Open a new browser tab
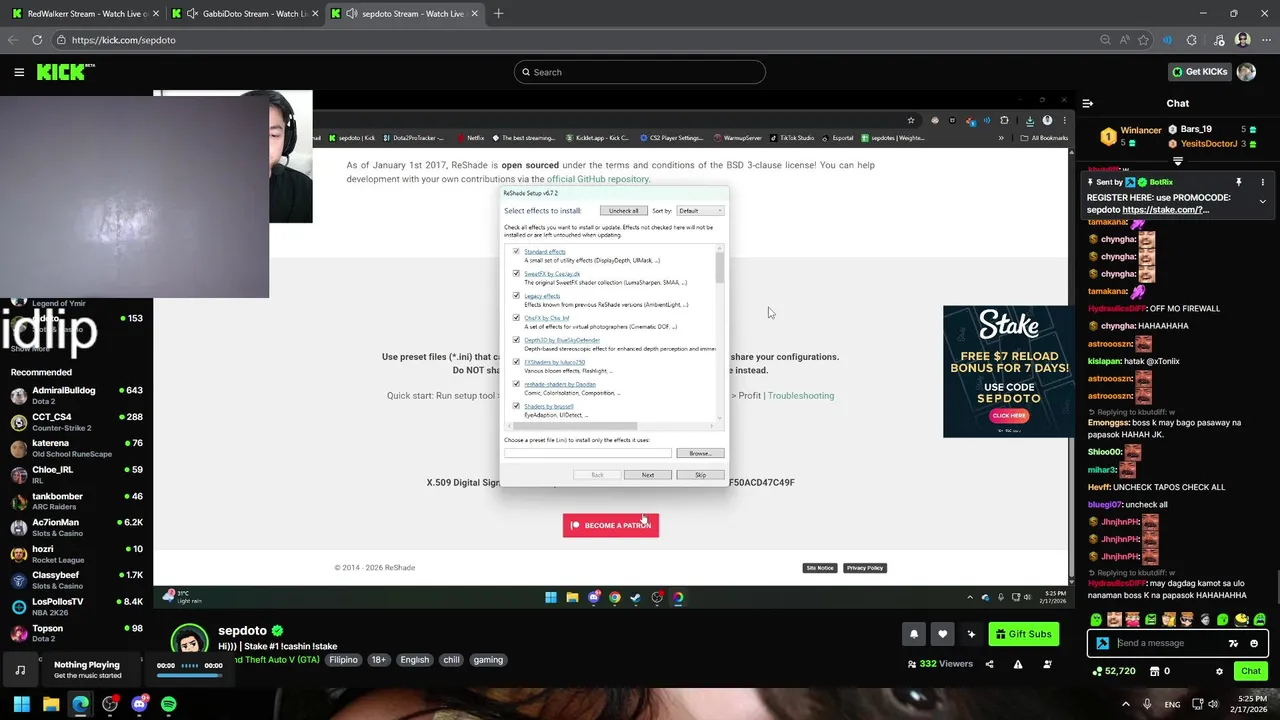The height and width of the screenshot is (720, 1280). click(x=498, y=14)
